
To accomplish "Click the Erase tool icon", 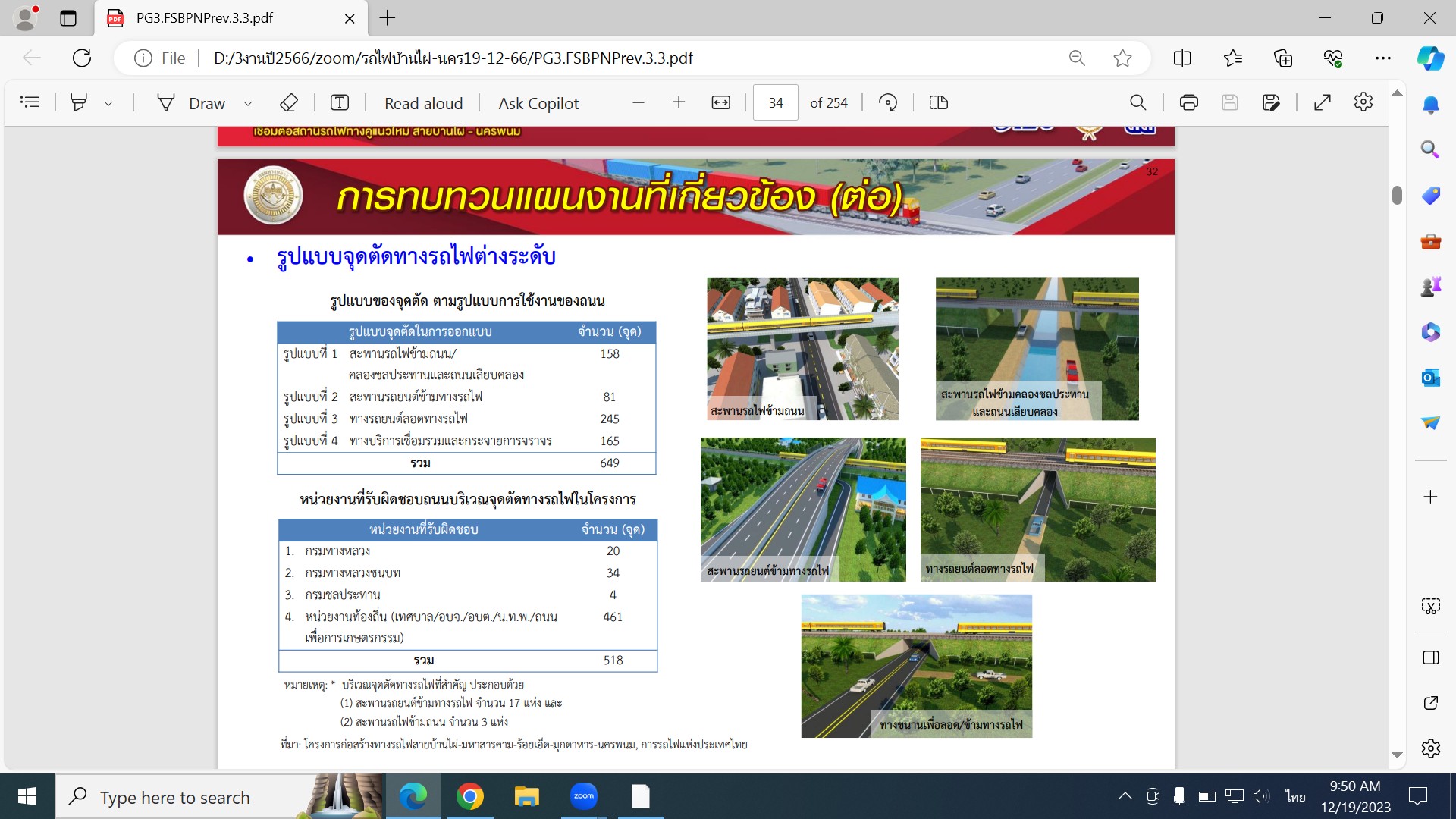I will tap(288, 103).
